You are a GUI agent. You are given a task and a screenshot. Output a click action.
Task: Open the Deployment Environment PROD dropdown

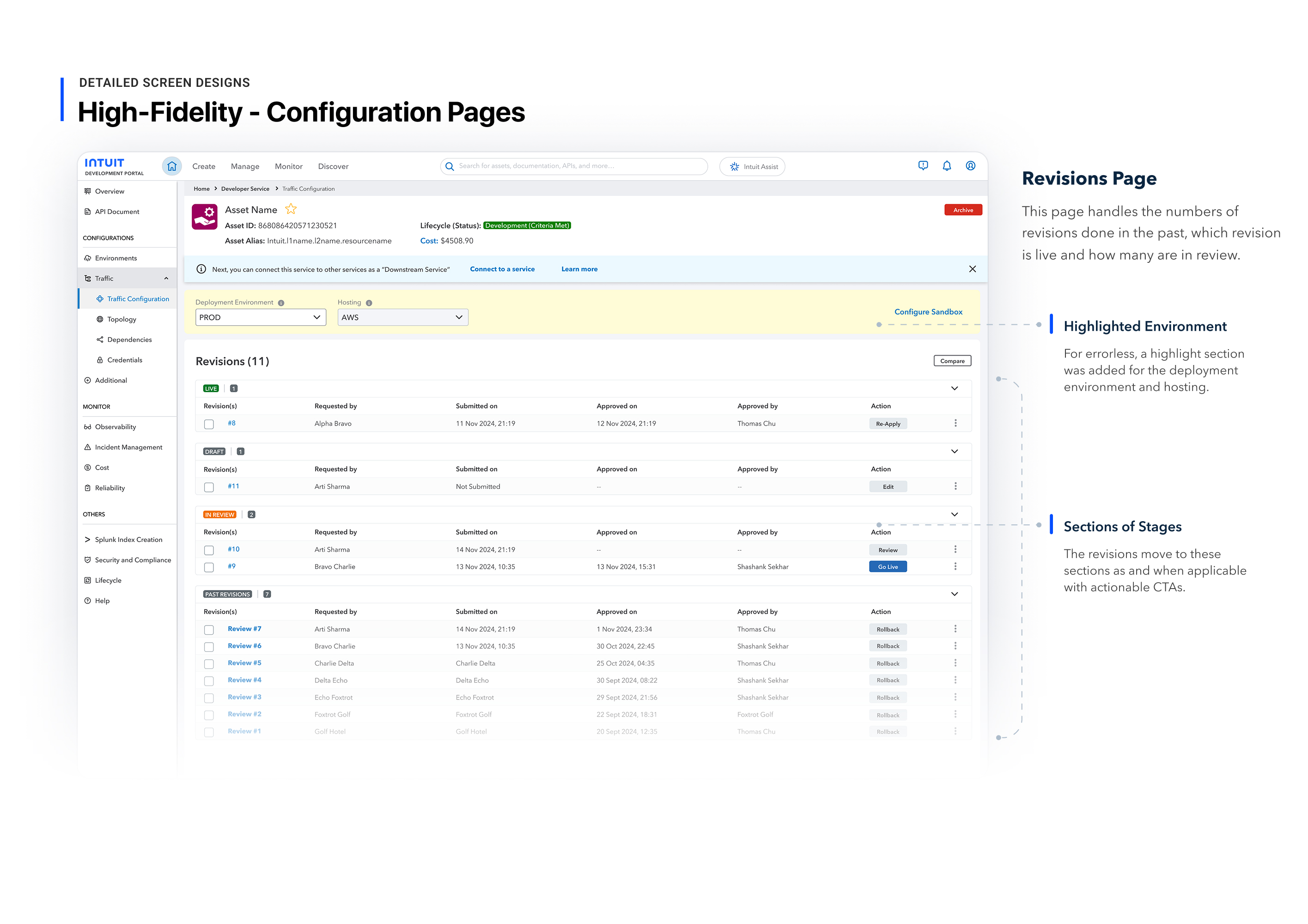click(260, 317)
